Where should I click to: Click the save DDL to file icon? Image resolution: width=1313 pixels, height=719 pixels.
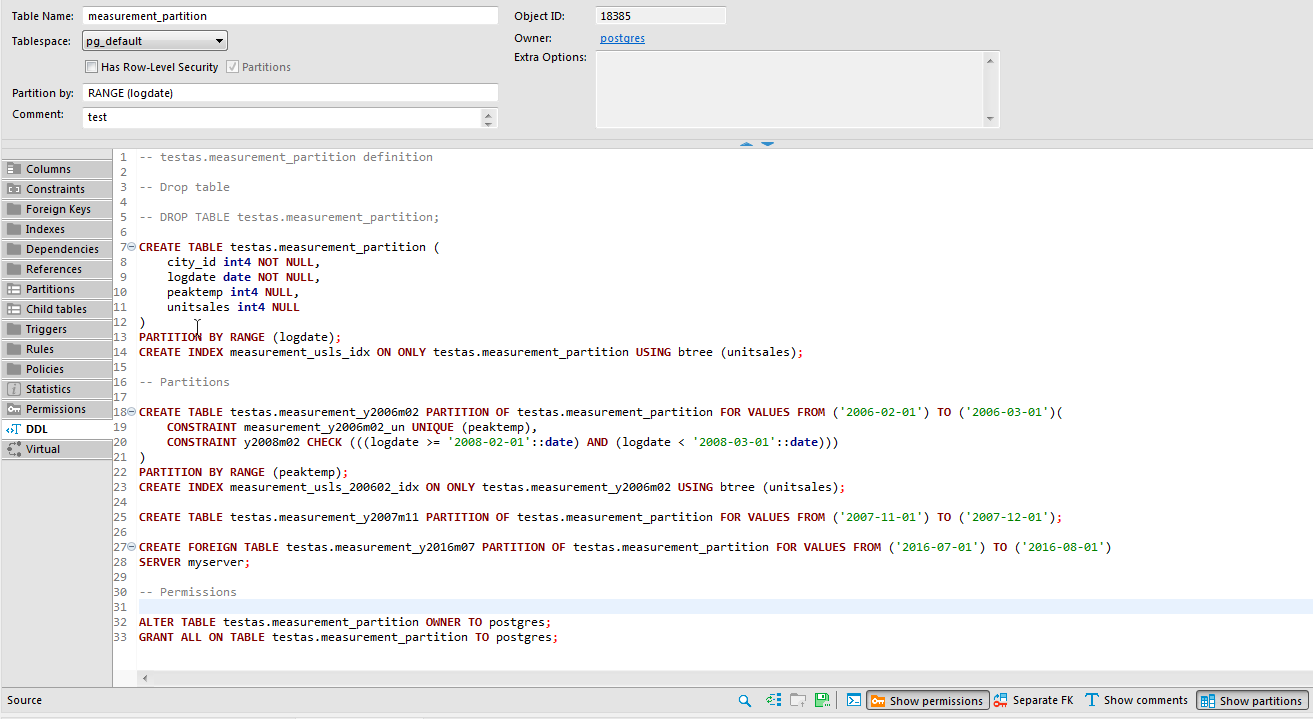point(822,700)
